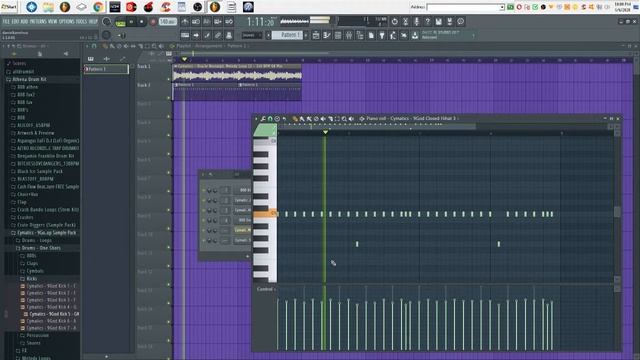
Task: Open the Snares folder in browser
Action: [x=33, y=343]
